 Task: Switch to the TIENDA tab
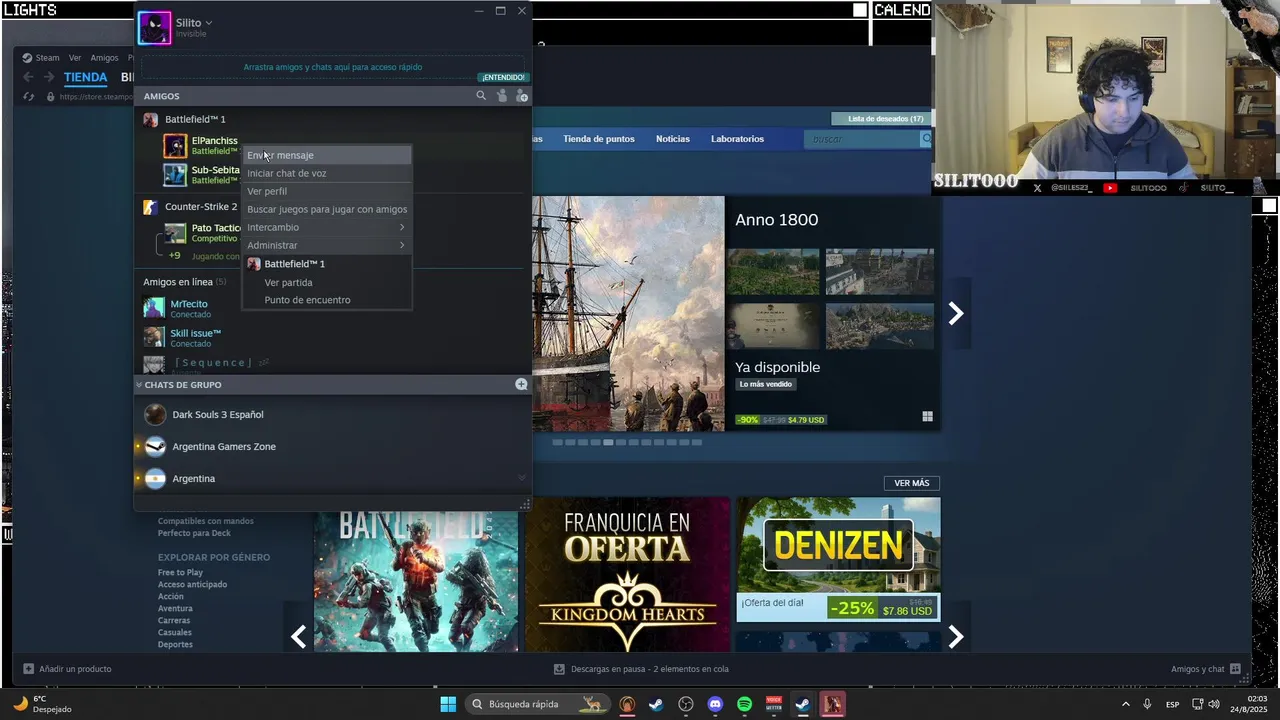tap(85, 77)
